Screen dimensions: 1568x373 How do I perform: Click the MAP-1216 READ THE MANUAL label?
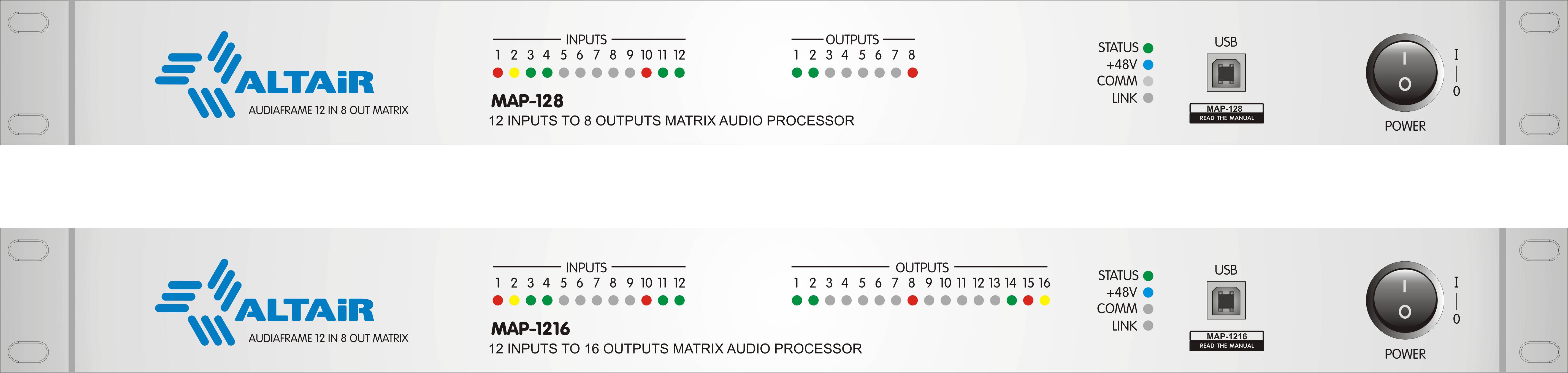coord(1226,341)
